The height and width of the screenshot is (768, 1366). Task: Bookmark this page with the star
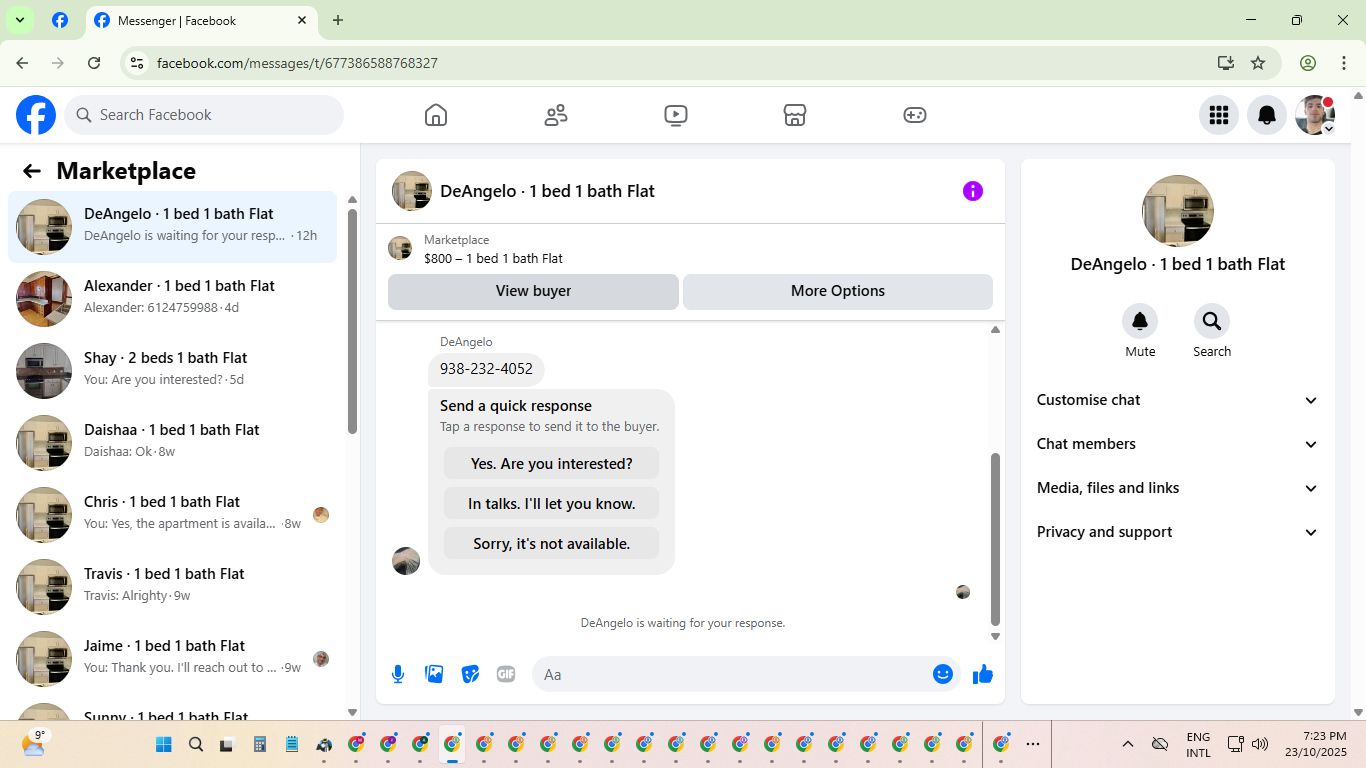pos(1258,63)
